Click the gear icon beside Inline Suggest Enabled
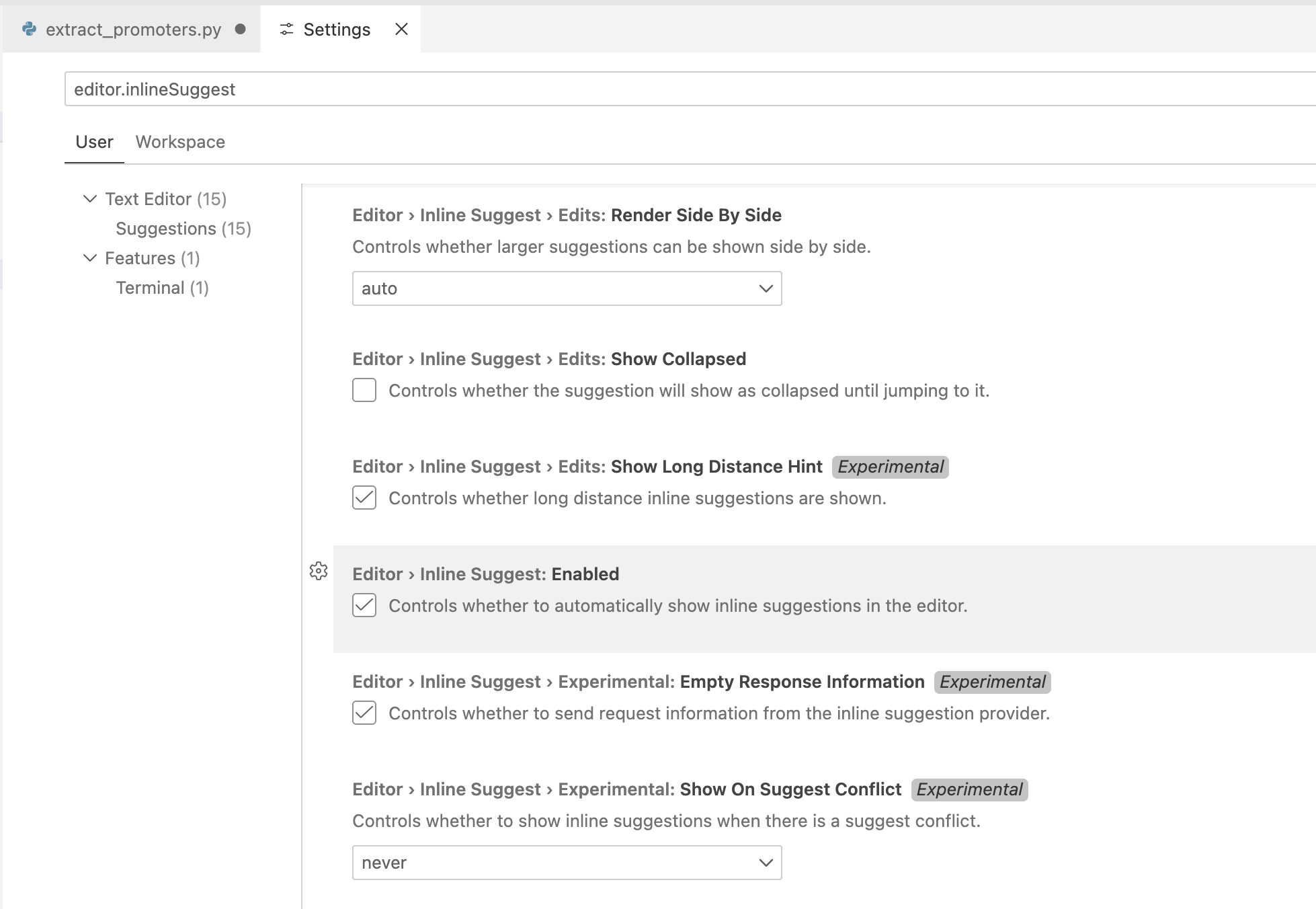Viewport: 1316px width, 909px height. click(x=319, y=571)
